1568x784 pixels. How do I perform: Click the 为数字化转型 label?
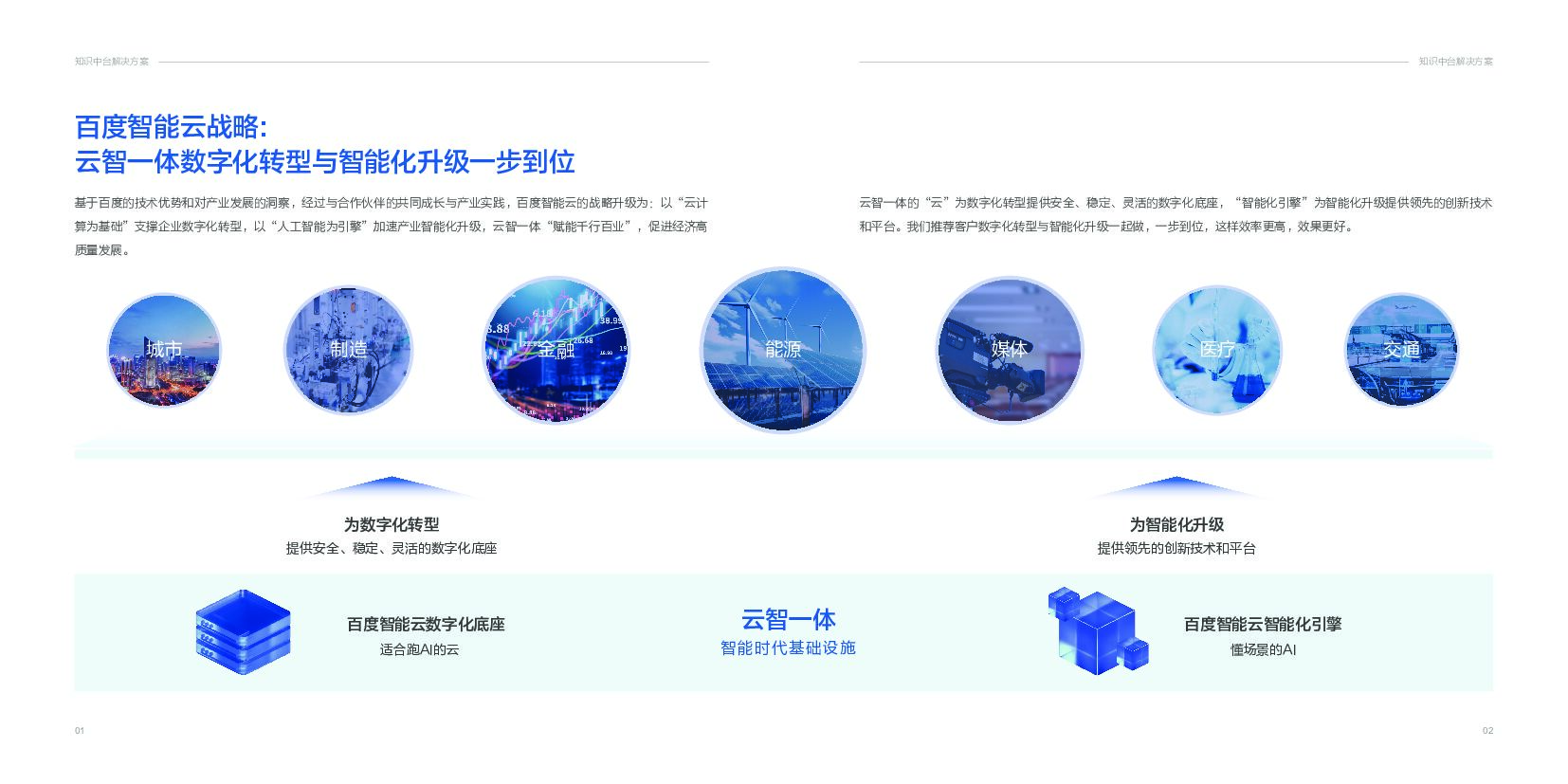[392, 524]
